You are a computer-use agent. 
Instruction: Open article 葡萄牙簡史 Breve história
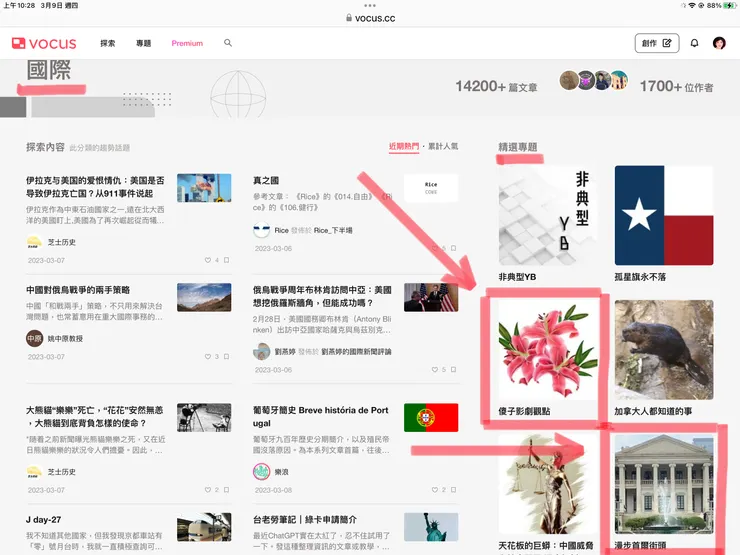[321, 416]
